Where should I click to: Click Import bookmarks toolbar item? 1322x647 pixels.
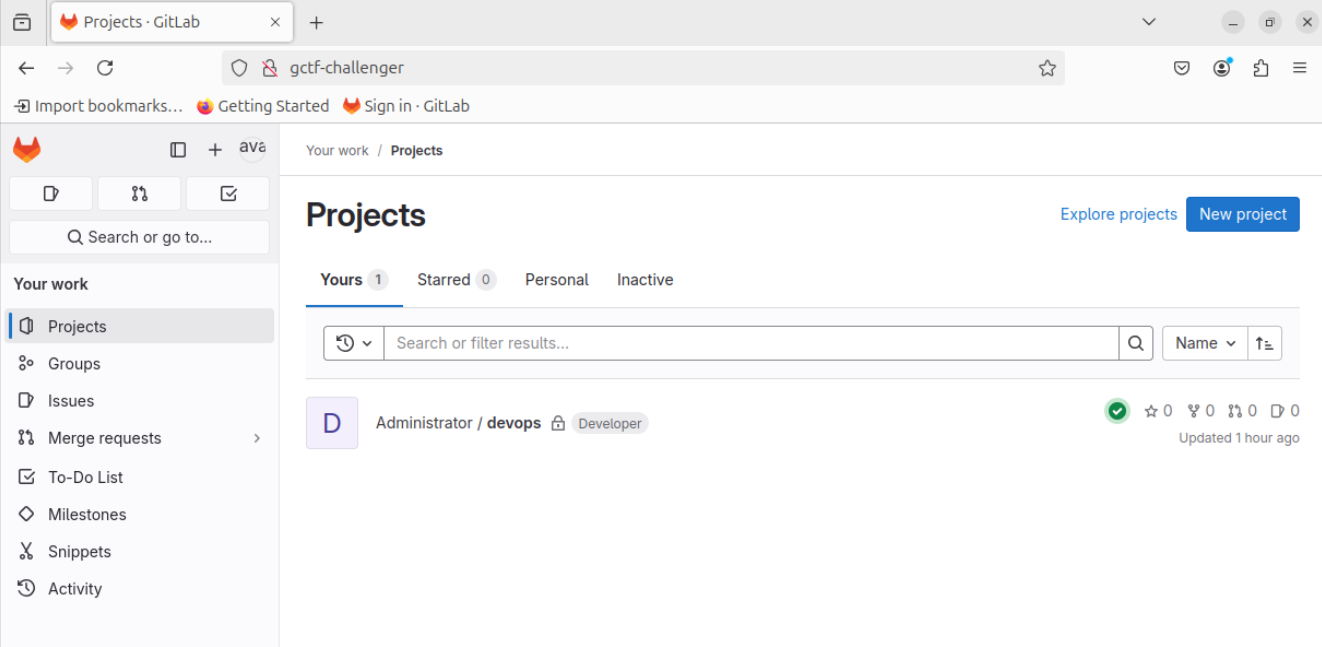pos(98,106)
